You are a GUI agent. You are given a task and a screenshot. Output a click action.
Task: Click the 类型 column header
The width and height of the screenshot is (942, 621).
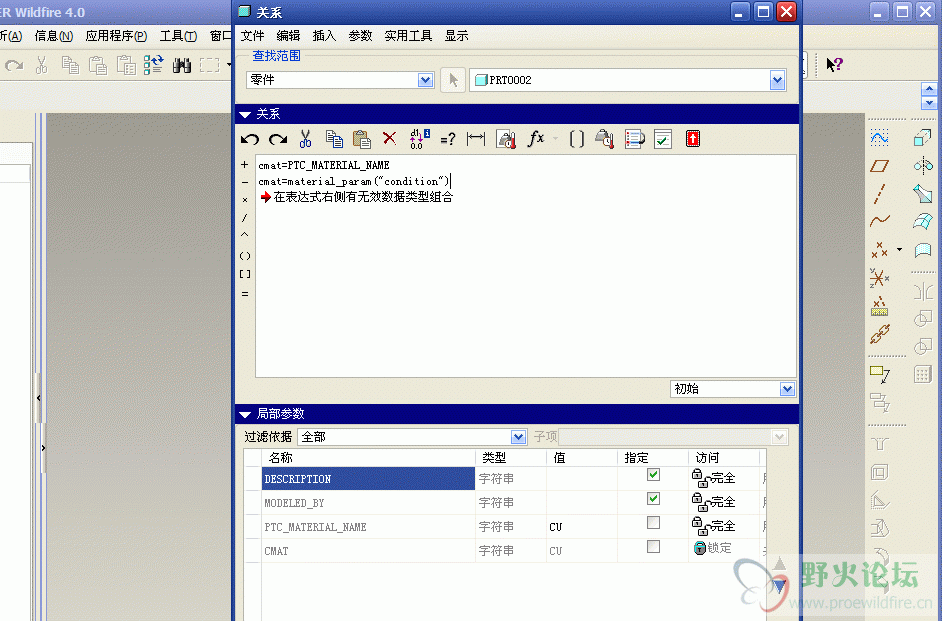[x=511, y=458]
